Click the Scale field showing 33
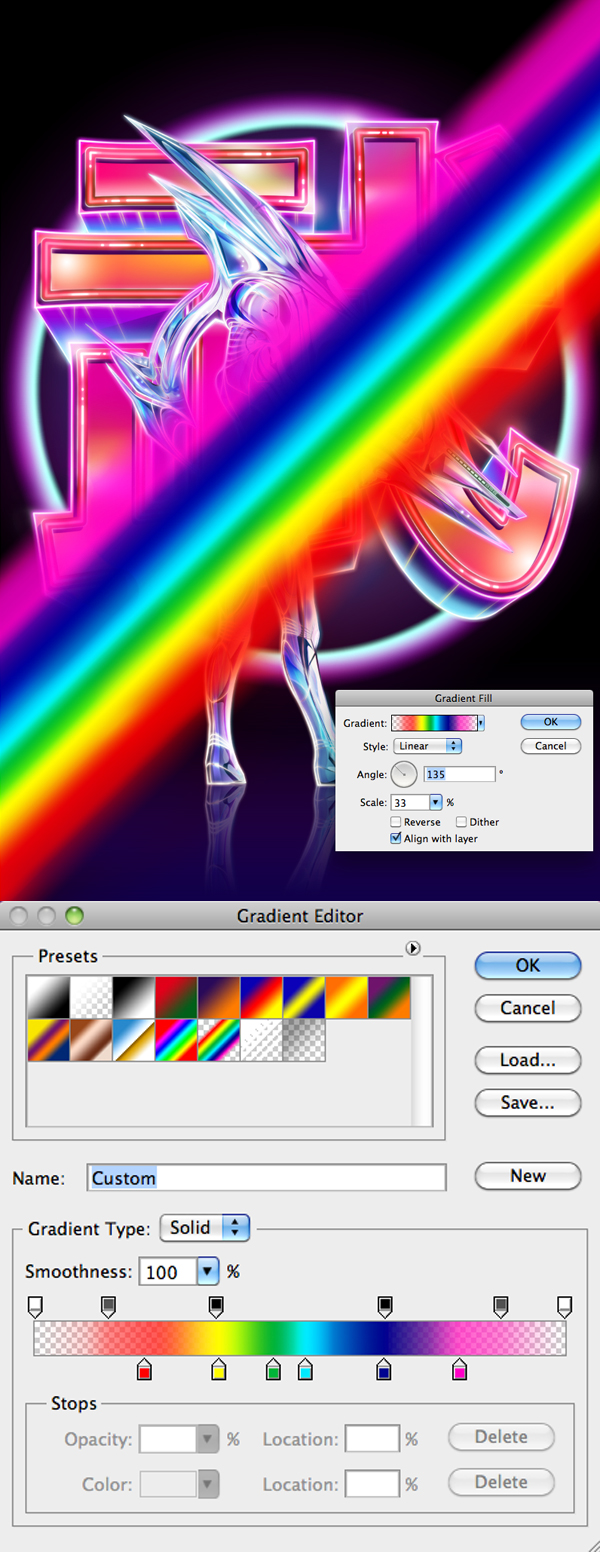 410,802
